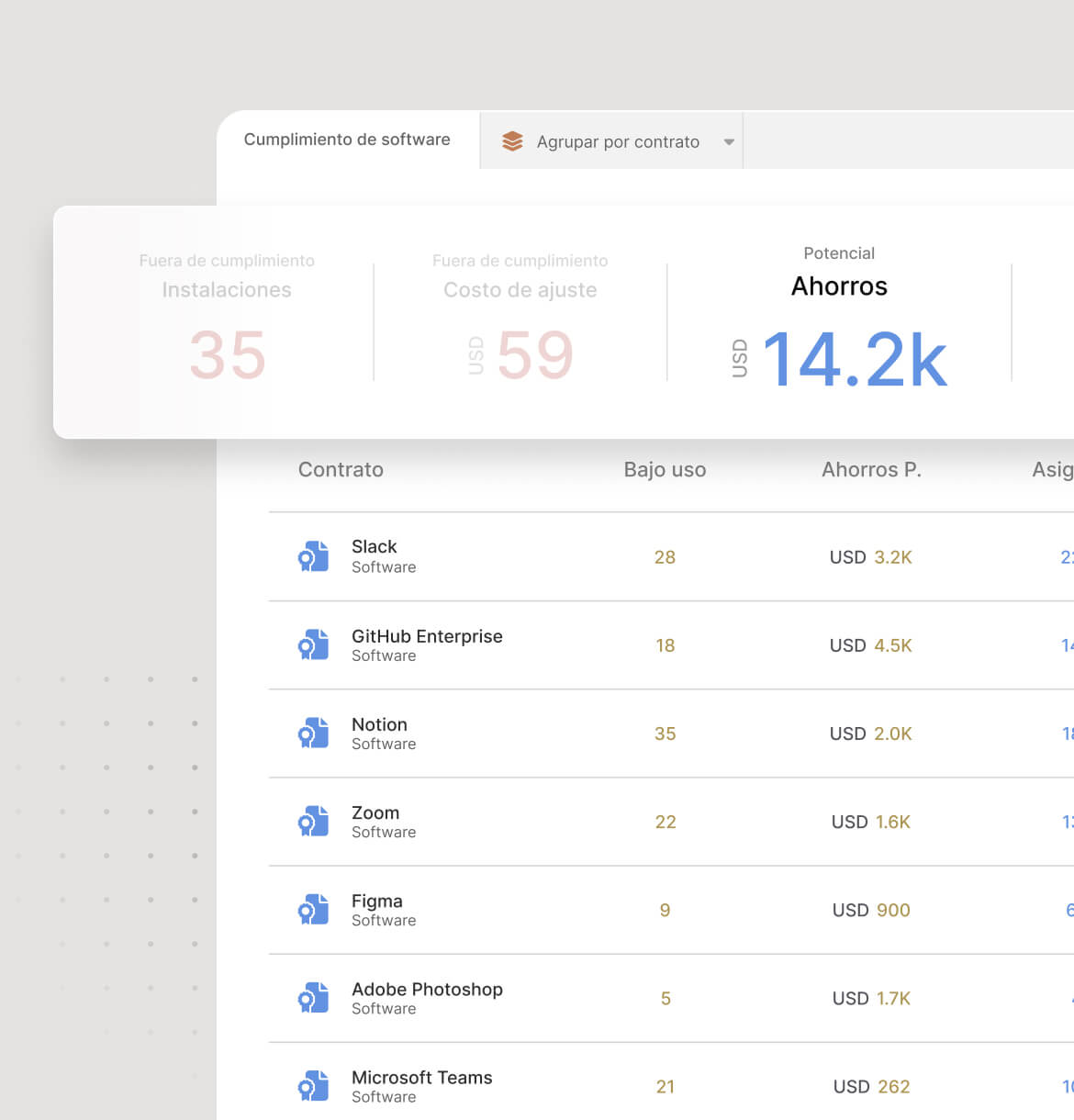The height and width of the screenshot is (1120, 1074).
Task: Click the Microsoft Teams contract icon
Action: pyautogui.click(x=314, y=1085)
